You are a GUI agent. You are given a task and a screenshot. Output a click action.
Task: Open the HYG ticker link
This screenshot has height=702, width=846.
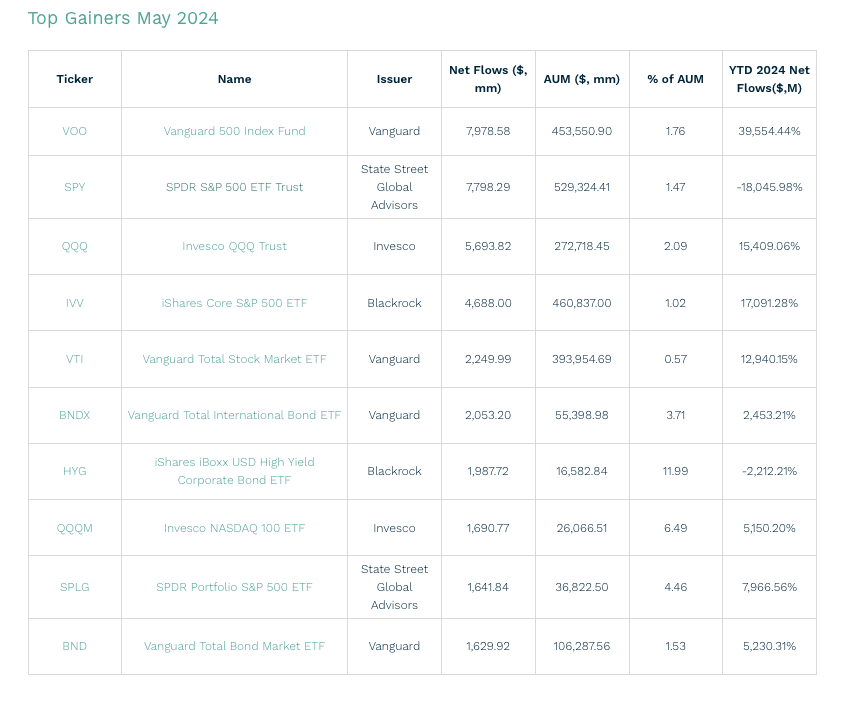tap(74, 472)
